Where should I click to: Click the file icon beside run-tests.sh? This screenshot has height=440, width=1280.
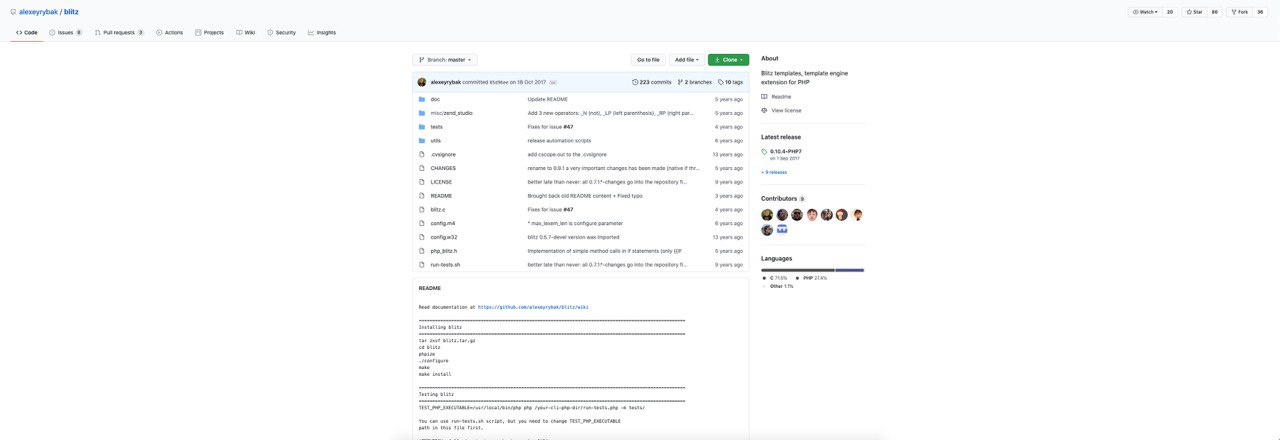click(x=422, y=264)
